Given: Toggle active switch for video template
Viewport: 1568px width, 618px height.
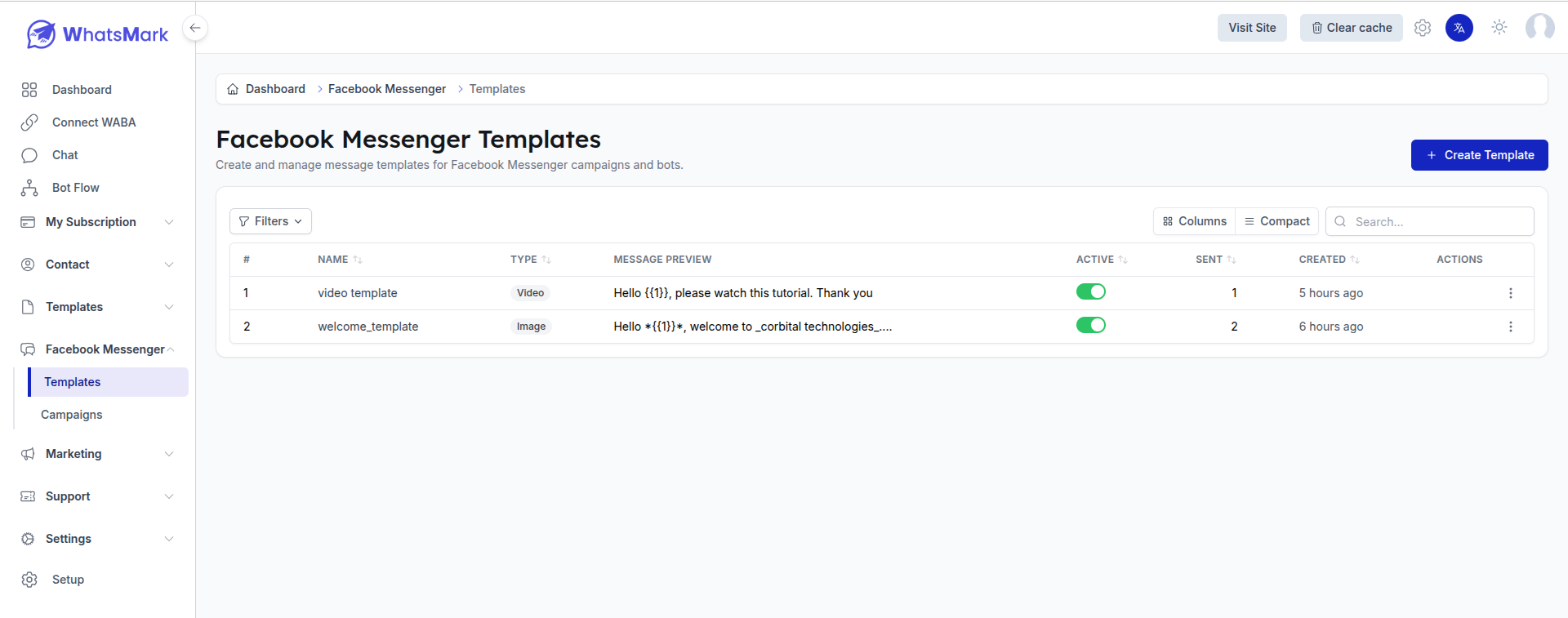Looking at the screenshot, I should tap(1091, 291).
